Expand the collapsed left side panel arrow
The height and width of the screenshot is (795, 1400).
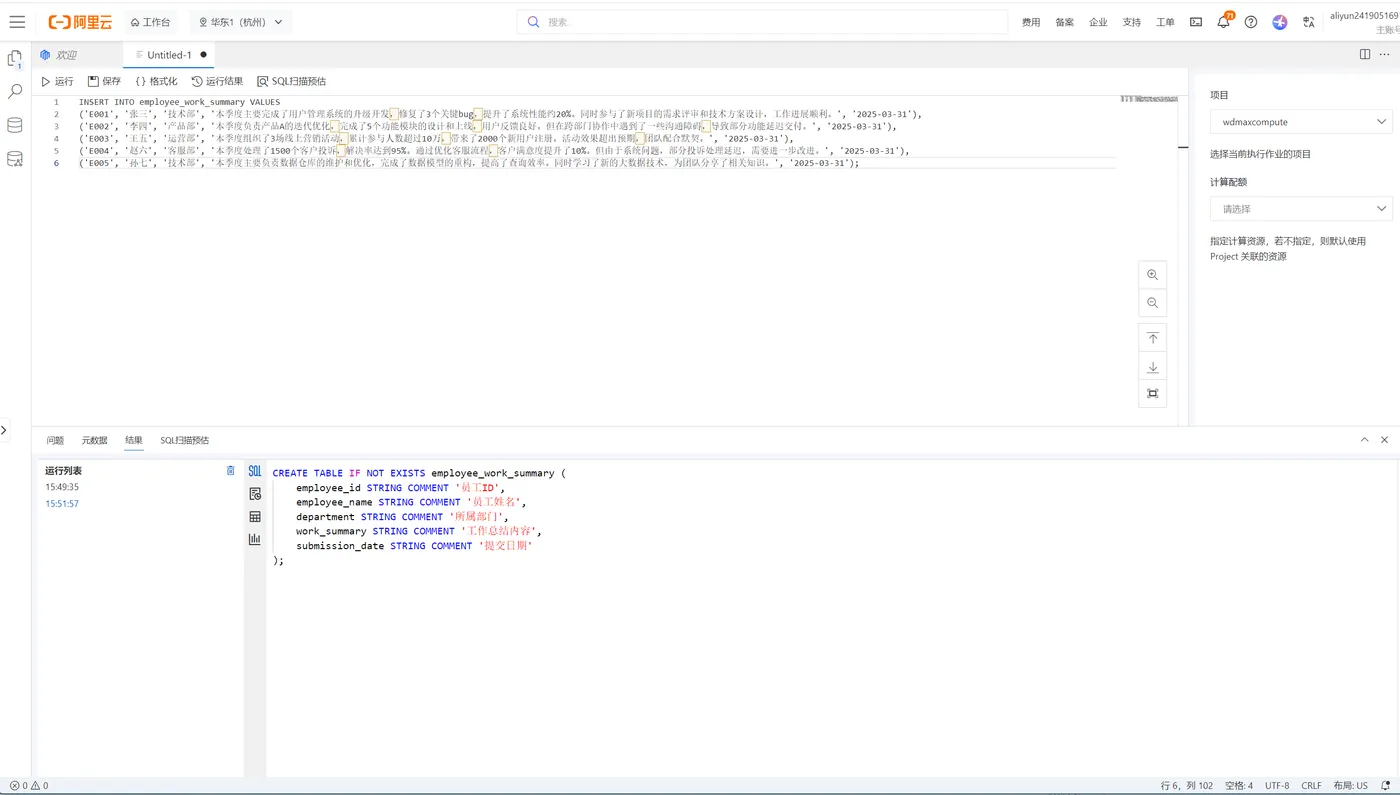(4, 430)
